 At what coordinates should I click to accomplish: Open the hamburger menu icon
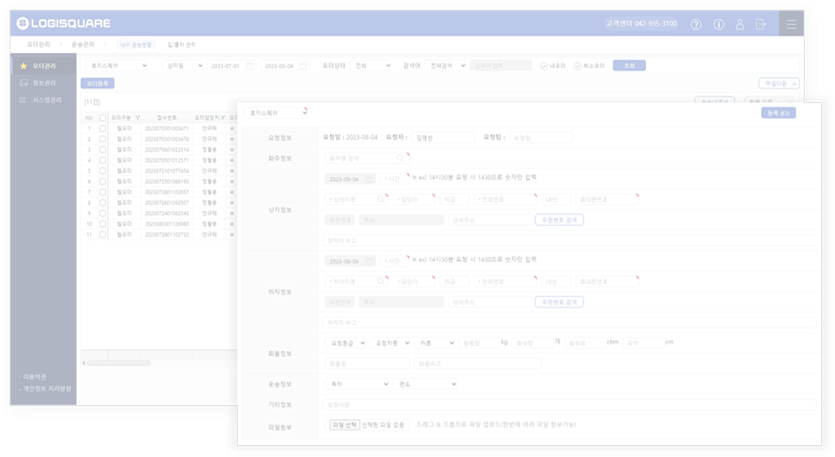(x=791, y=24)
